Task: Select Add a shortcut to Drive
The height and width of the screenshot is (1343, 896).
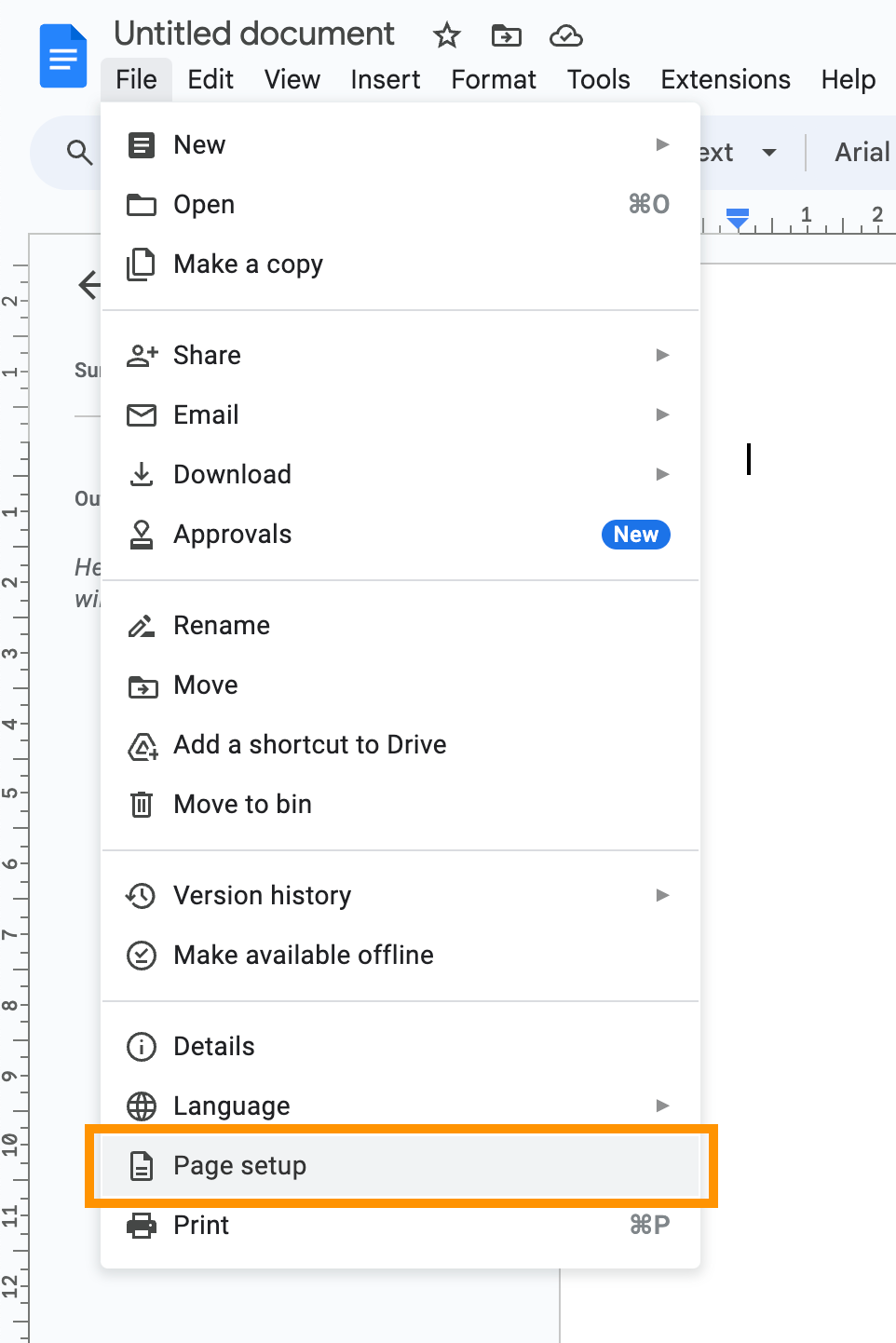Action: pyautogui.click(x=400, y=745)
